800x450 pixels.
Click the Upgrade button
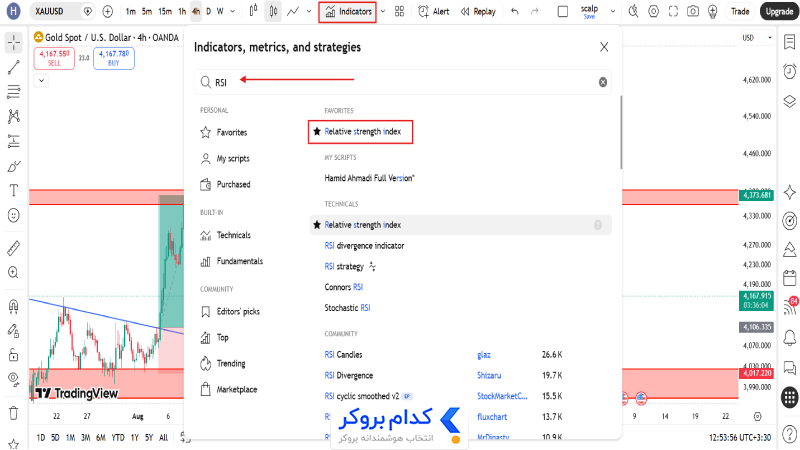[779, 11]
